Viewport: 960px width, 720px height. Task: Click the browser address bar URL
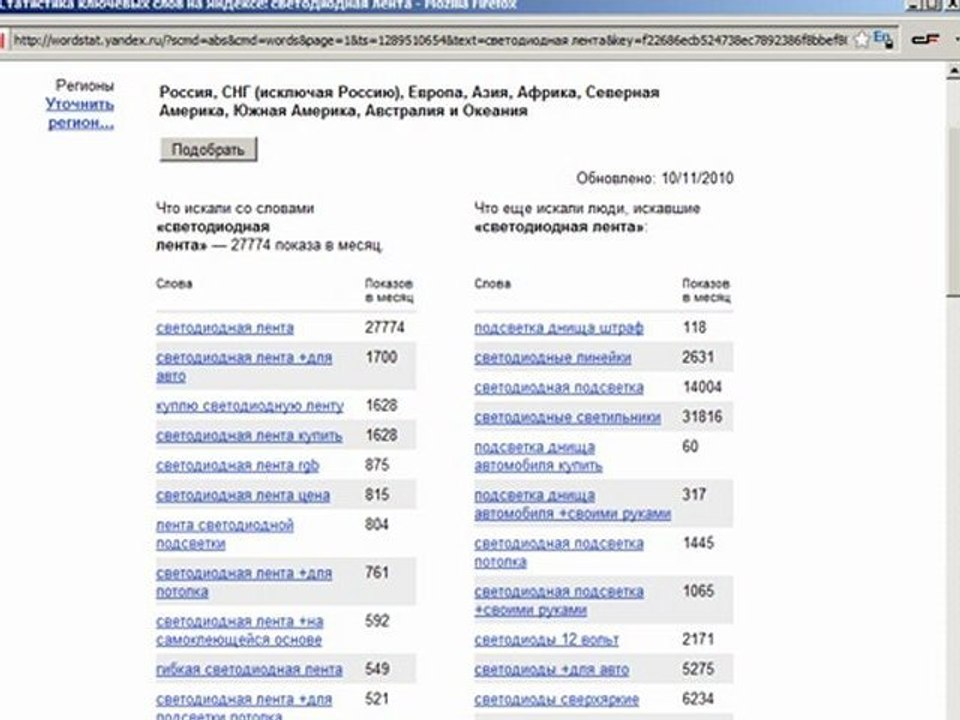(x=430, y=40)
